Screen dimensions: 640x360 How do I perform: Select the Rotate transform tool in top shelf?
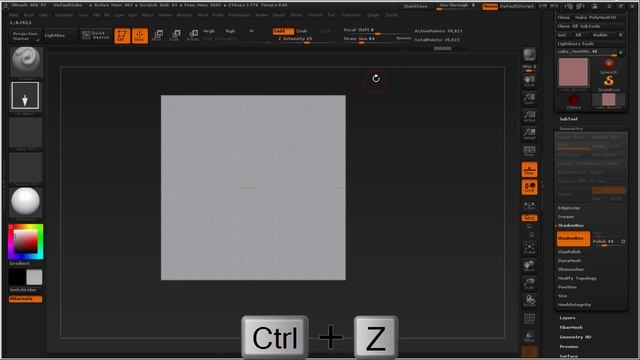point(193,36)
